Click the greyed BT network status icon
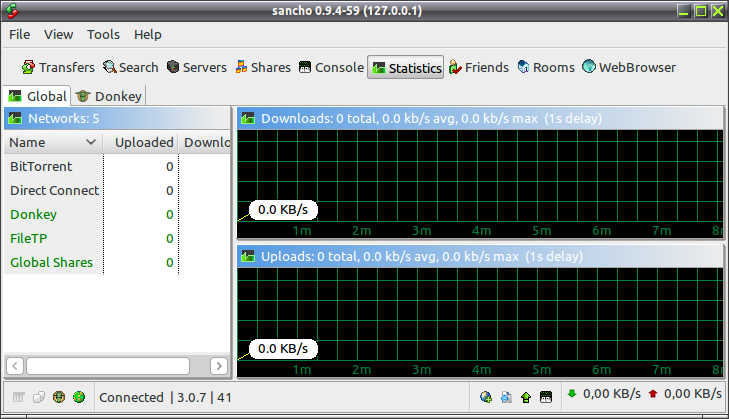The image size is (729, 419). point(19,397)
